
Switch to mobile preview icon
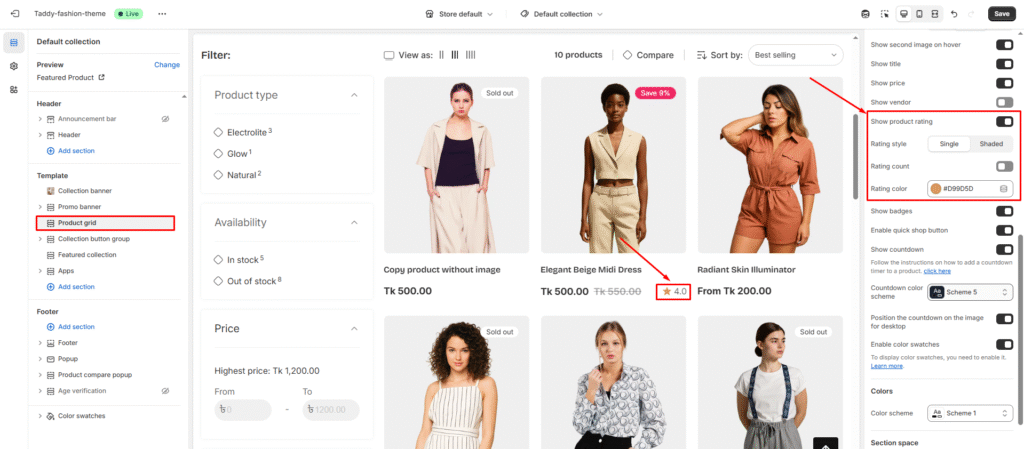coord(920,14)
